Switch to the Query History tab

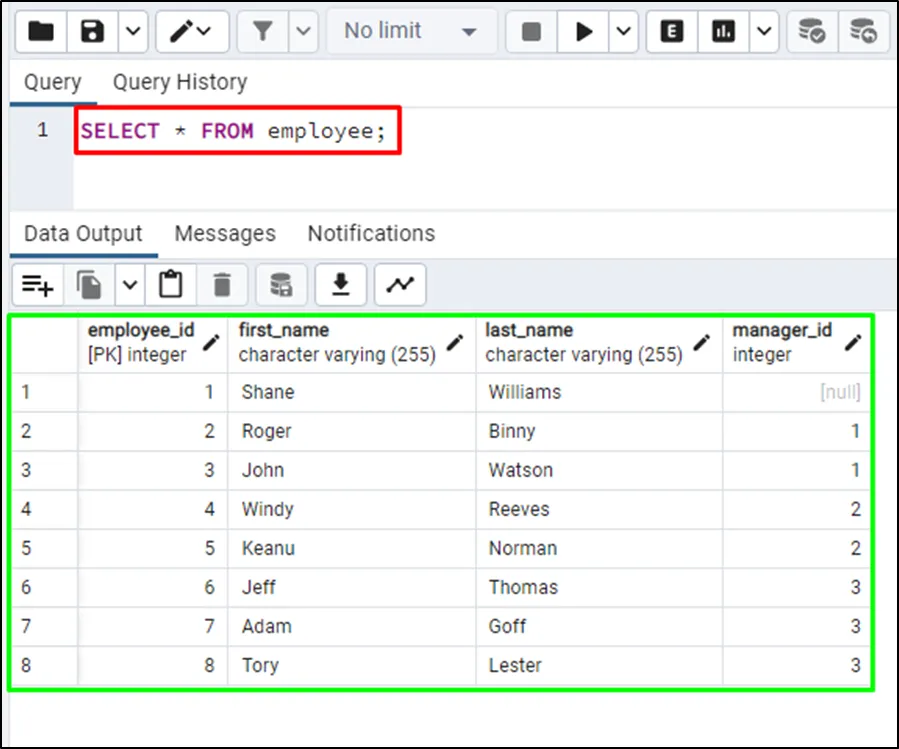click(180, 82)
